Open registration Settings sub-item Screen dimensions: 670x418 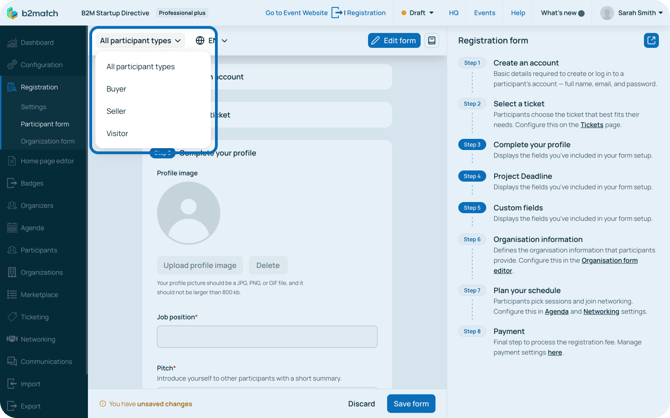click(x=33, y=107)
